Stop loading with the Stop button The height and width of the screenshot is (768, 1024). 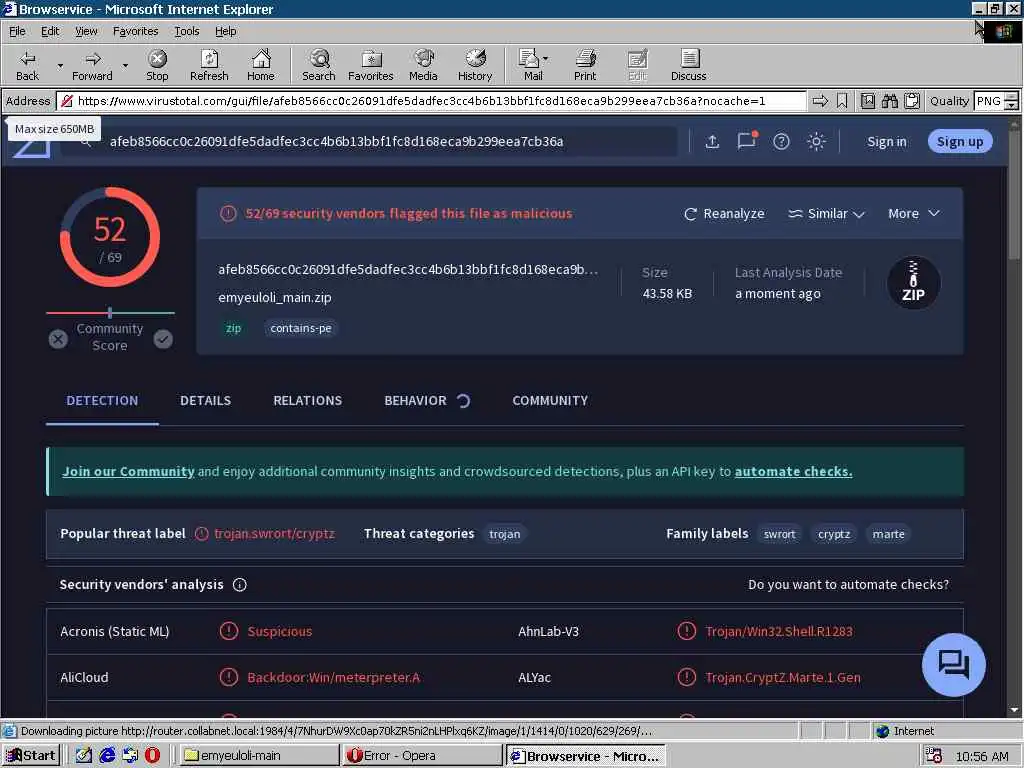pyautogui.click(x=157, y=65)
